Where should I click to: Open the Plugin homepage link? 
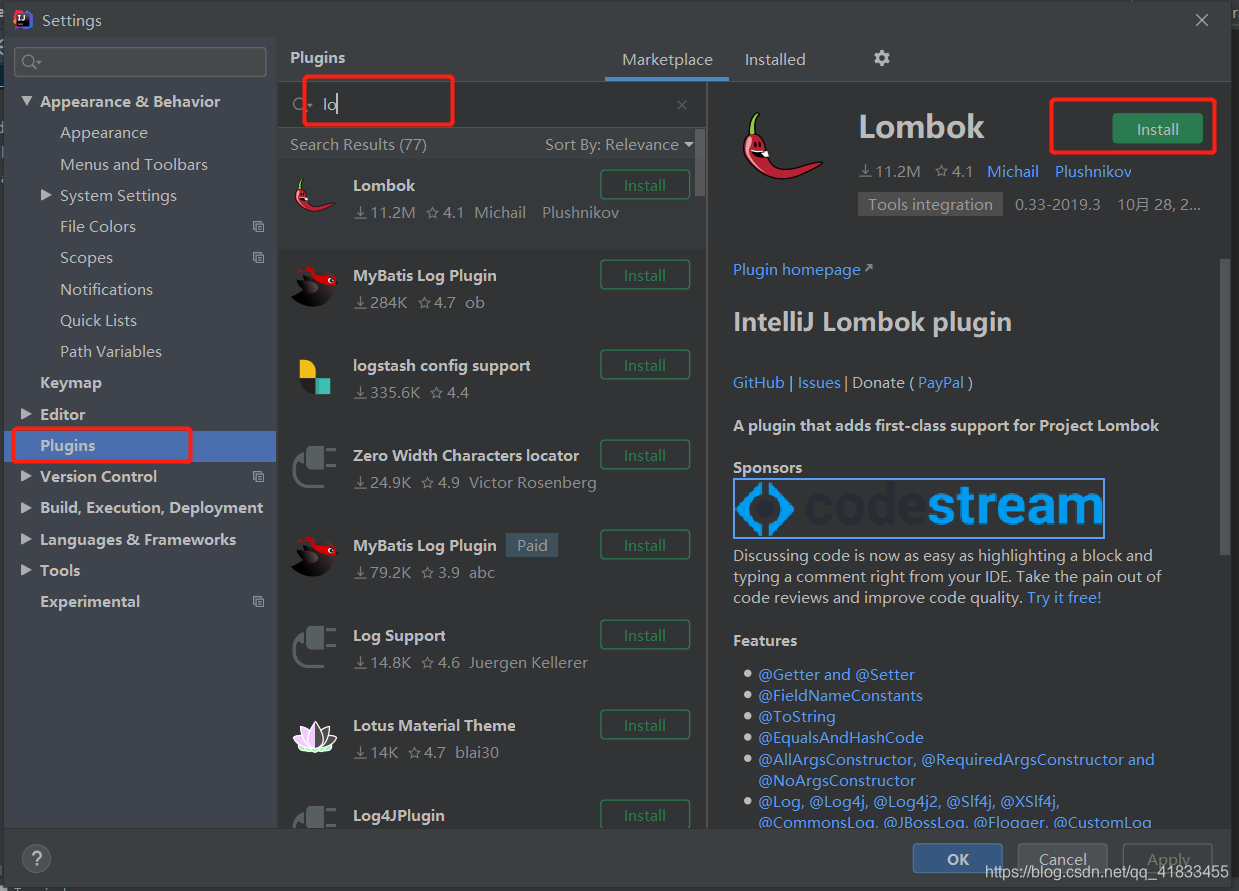[803, 269]
